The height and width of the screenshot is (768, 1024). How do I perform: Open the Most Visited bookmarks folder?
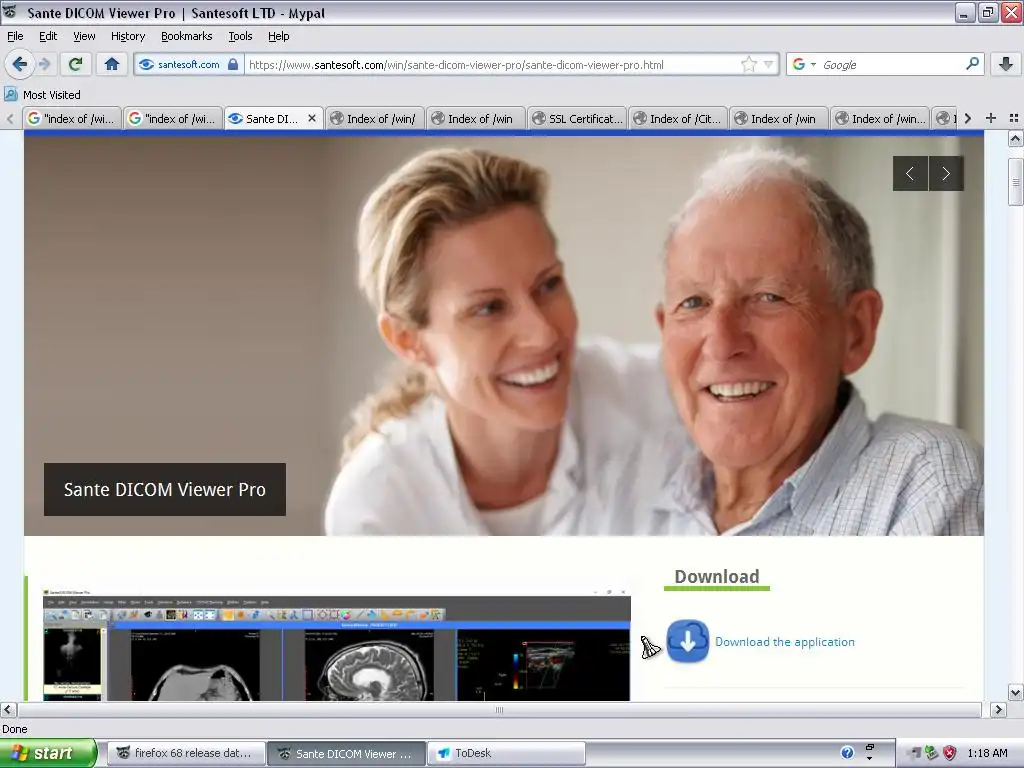[43, 95]
